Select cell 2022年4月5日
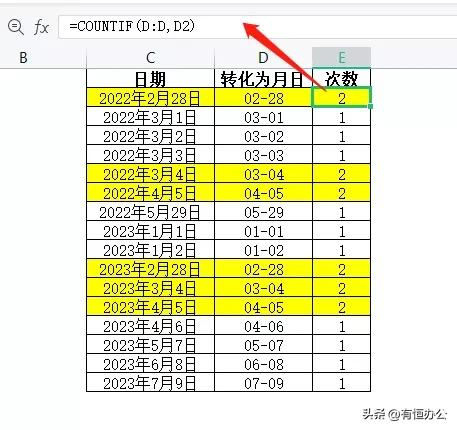 coord(150,192)
